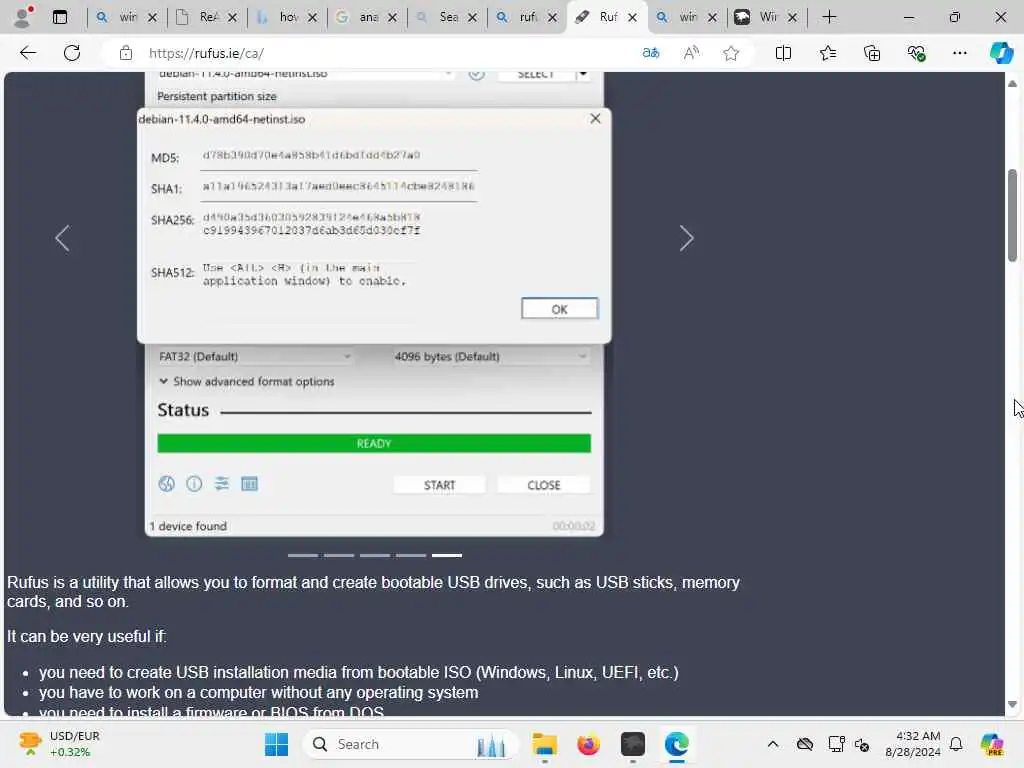Select the second carousel indicator
Image resolution: width=1024 pixels, height=768 pixels.
pyautogui.click(x=339, y=555)
